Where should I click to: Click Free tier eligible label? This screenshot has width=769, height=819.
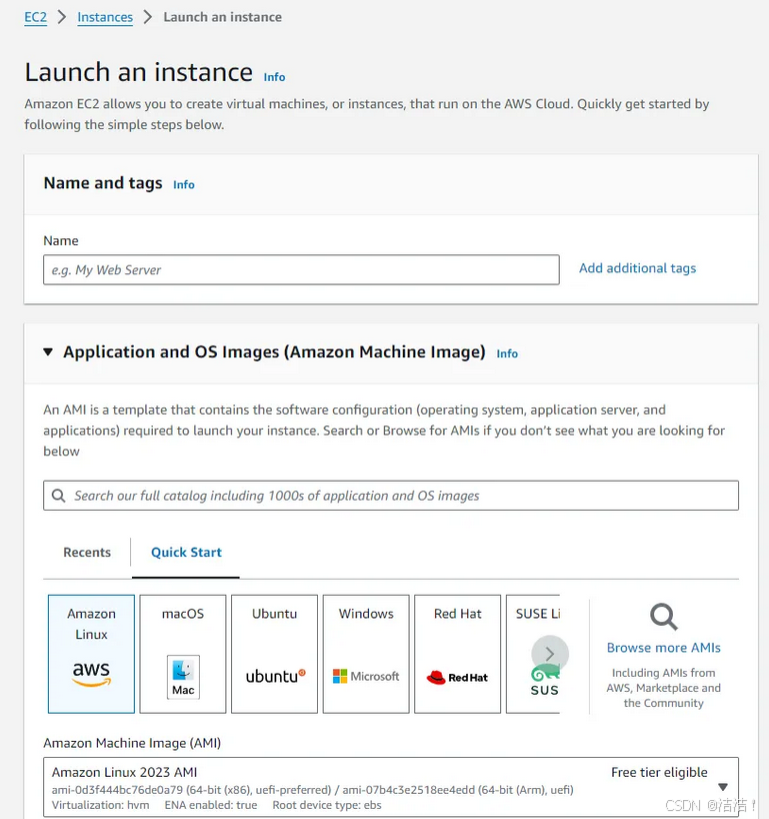pyautogui.click(x=659, y=772)
